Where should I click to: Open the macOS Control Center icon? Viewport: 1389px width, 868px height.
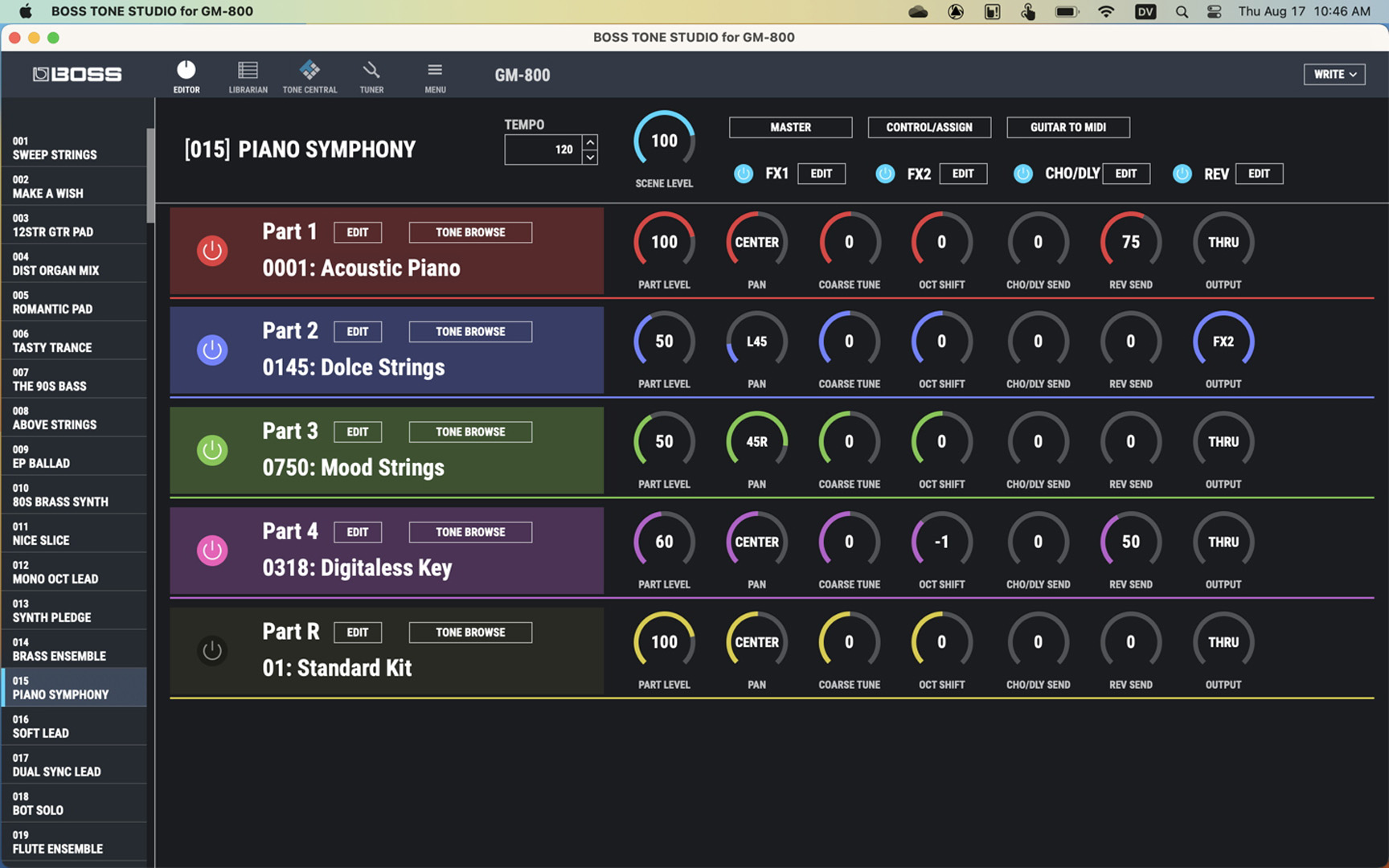click(1214, 11)
